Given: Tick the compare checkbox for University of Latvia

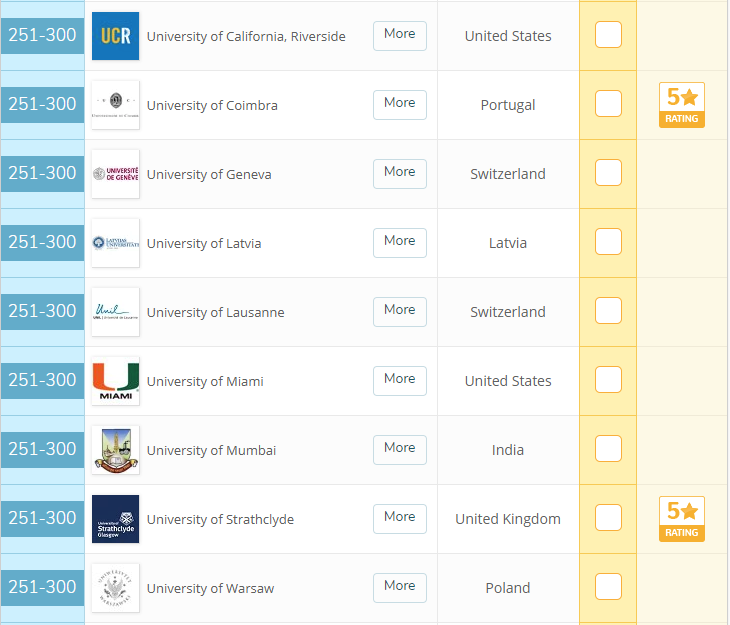Looking at the screenshot, I should coord(608,242).
